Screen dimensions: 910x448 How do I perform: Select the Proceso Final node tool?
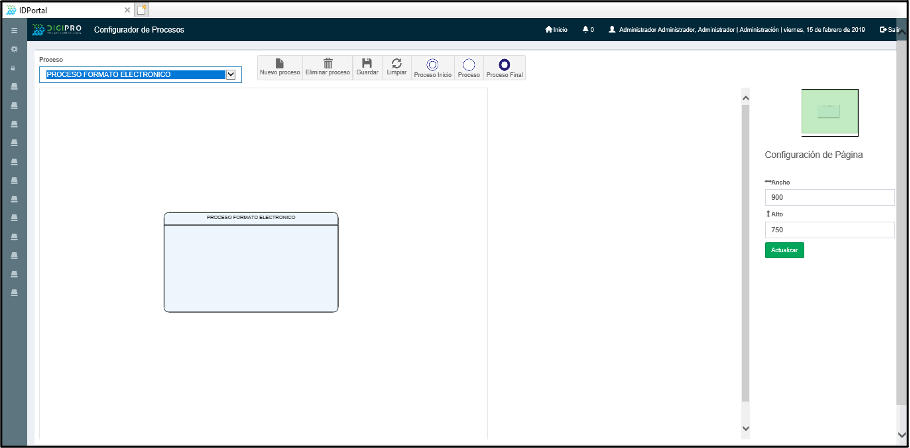504,64
